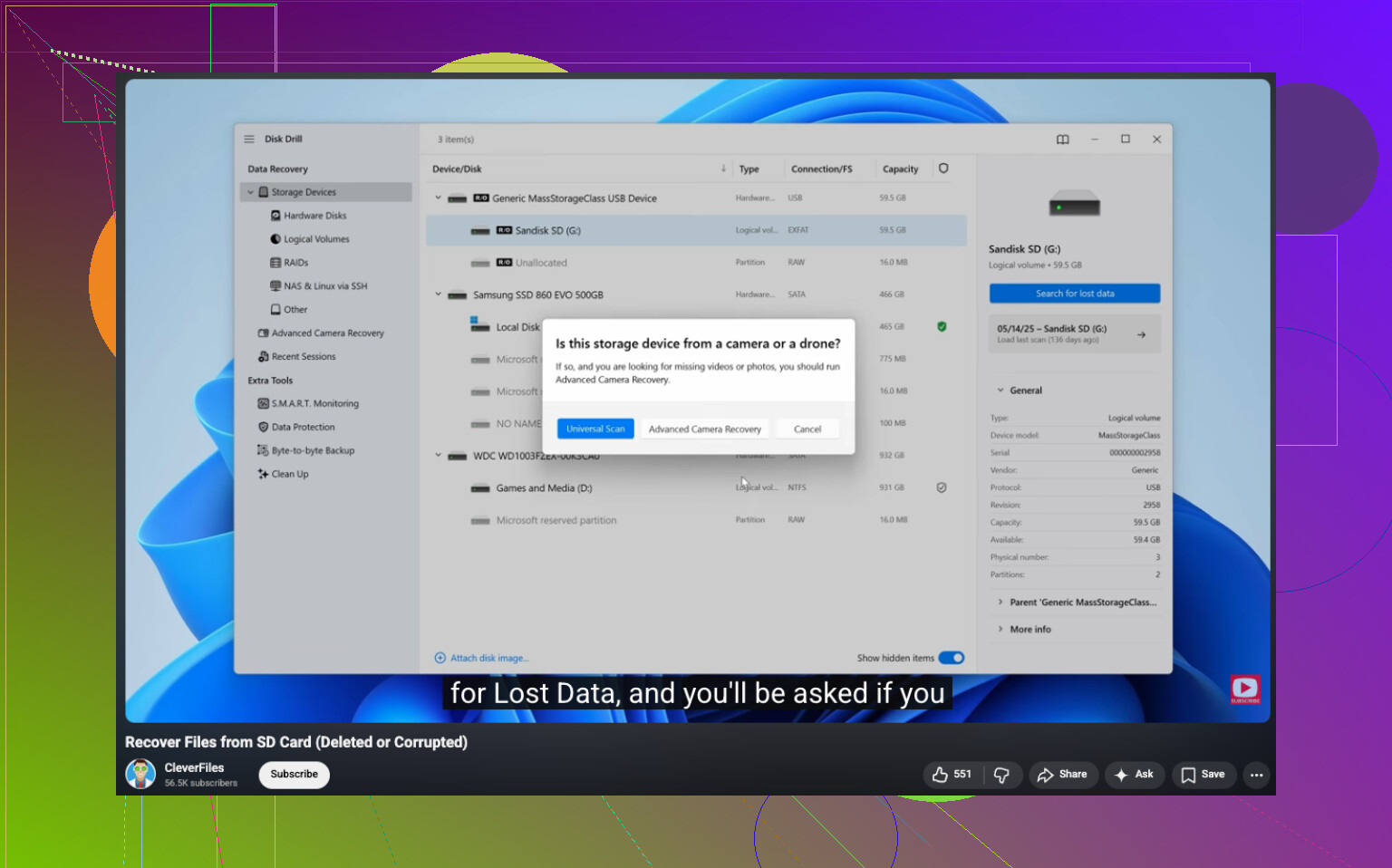Open the CleverFiles channel name link
The width and height of the screenshot is (1392, 868).
pos(194,767)
